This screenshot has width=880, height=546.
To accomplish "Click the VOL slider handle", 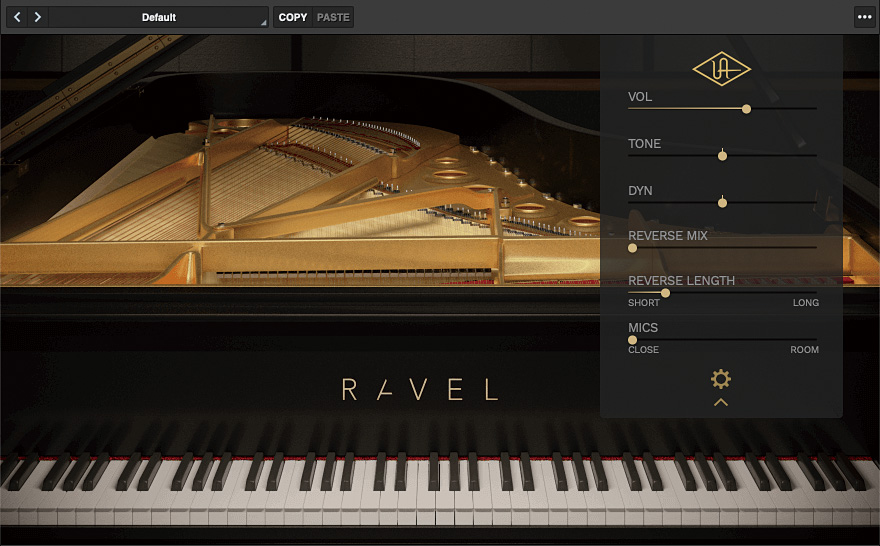I will [x=746, y=109].
